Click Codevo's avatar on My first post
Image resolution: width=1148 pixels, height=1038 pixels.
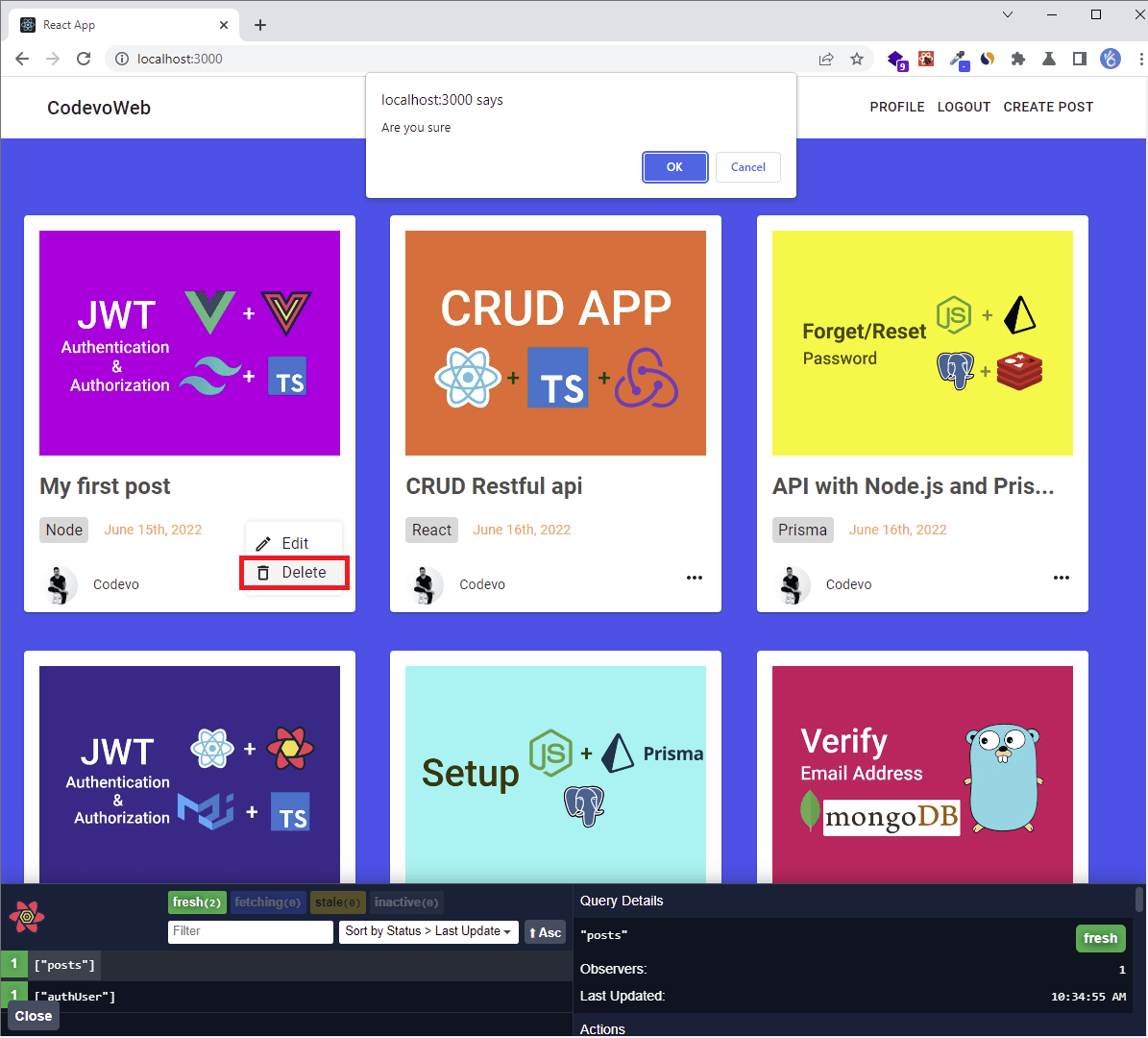[x=60, y=583]
